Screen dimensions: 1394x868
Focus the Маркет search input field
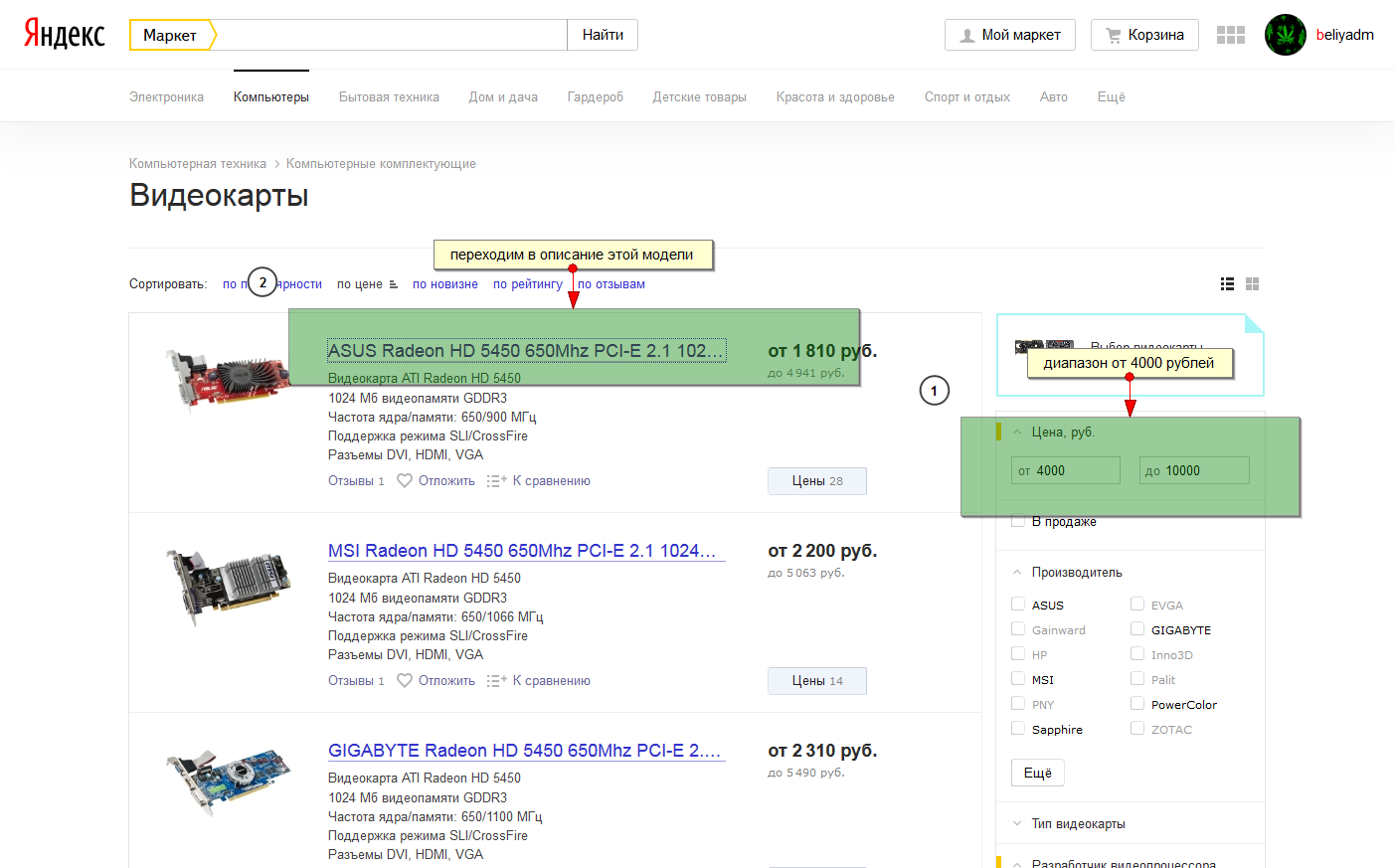coord(392,35)
